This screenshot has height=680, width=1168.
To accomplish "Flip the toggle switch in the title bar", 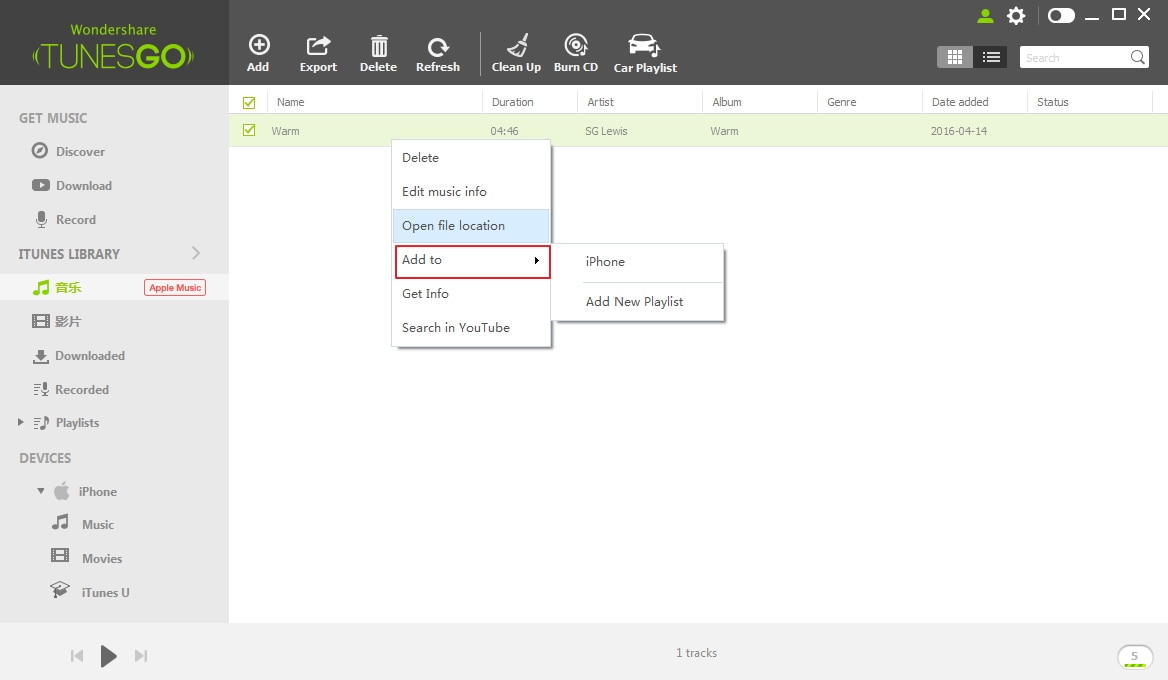I will tap(1061, 16).
